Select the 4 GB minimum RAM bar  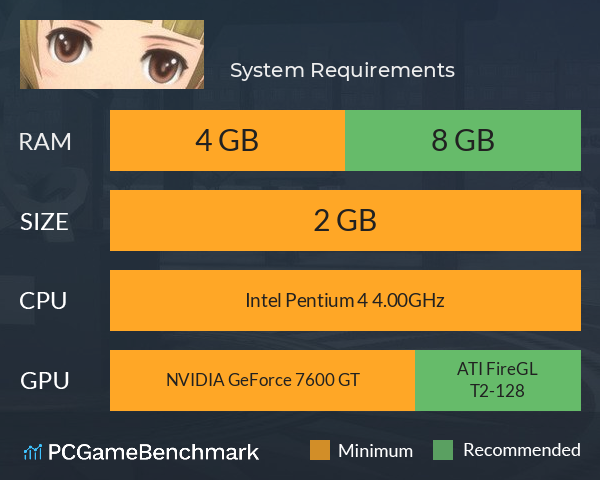click(227, 140)
